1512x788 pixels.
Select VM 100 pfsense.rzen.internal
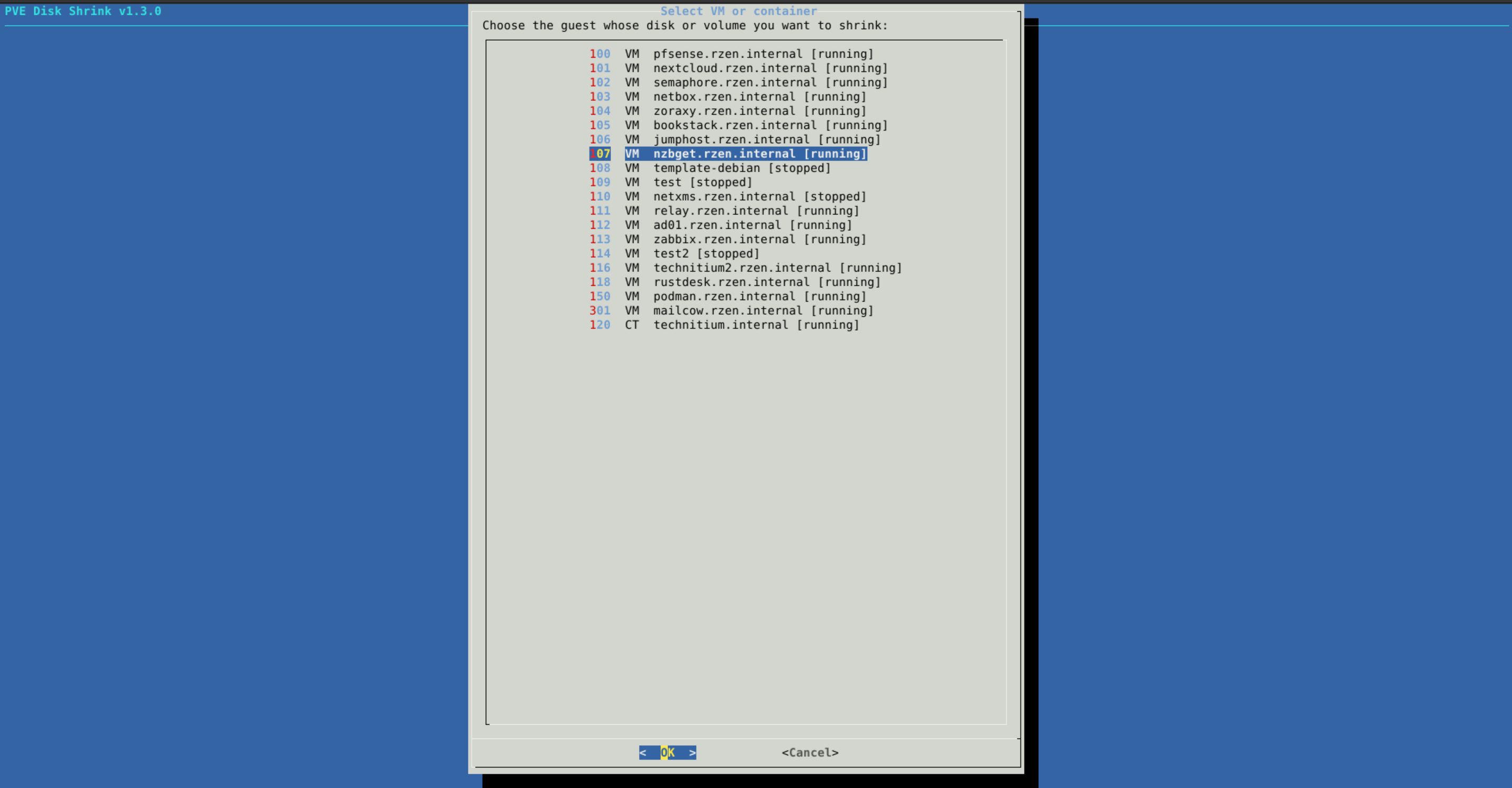pos(731,54)
